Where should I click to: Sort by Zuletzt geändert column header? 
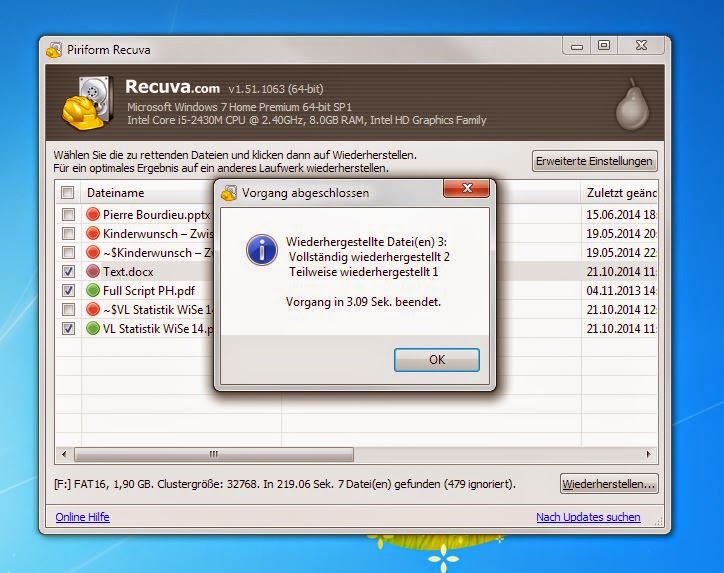point(619,193)
